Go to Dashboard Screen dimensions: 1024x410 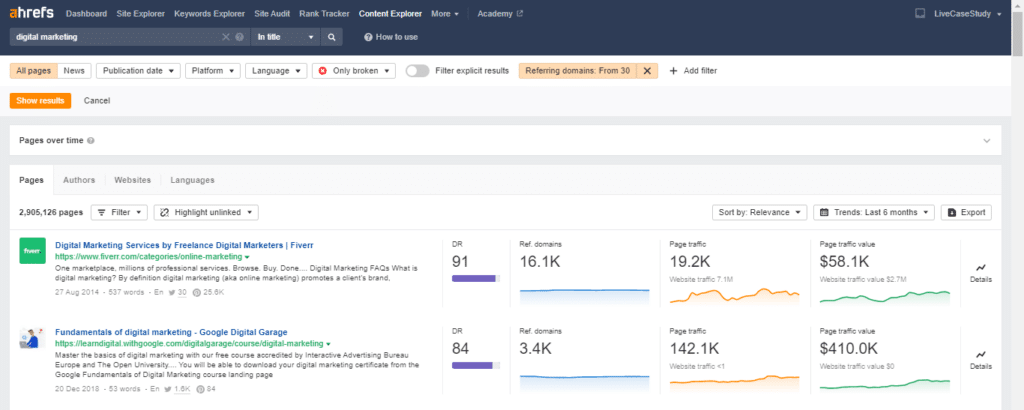tap(87, 13)
